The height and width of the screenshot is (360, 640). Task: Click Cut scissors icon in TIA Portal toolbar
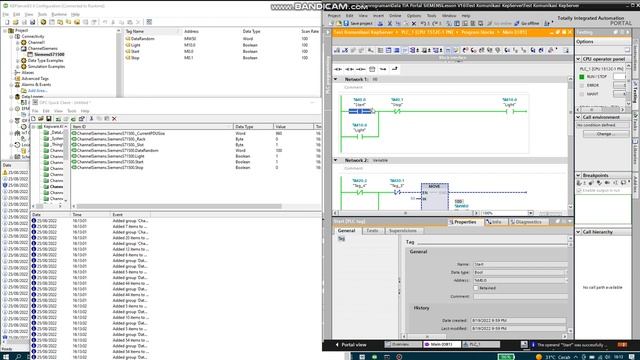(389, 24)
